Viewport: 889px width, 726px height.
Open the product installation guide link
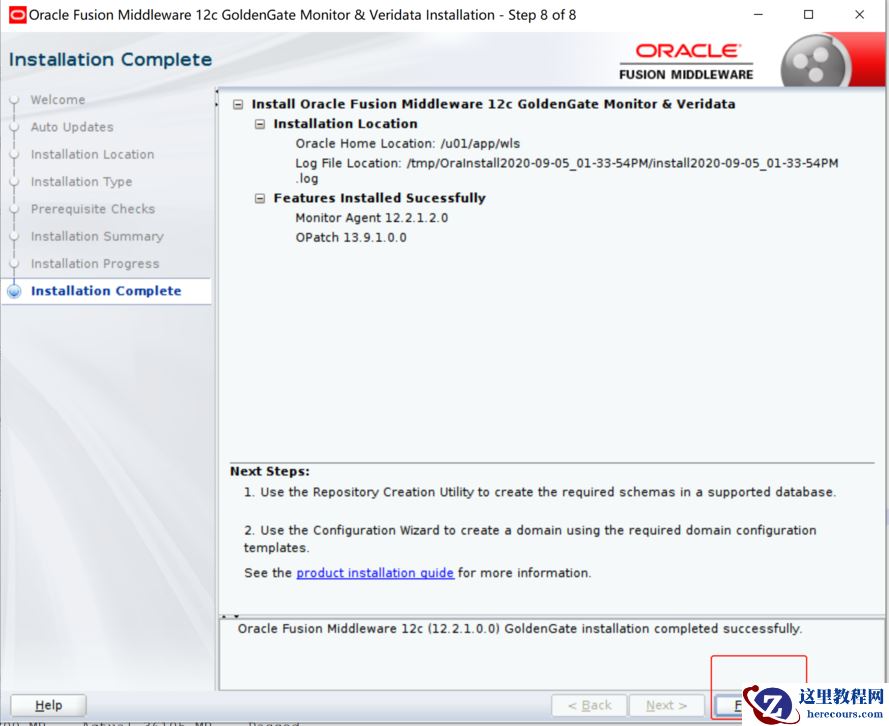click(375, 573)
